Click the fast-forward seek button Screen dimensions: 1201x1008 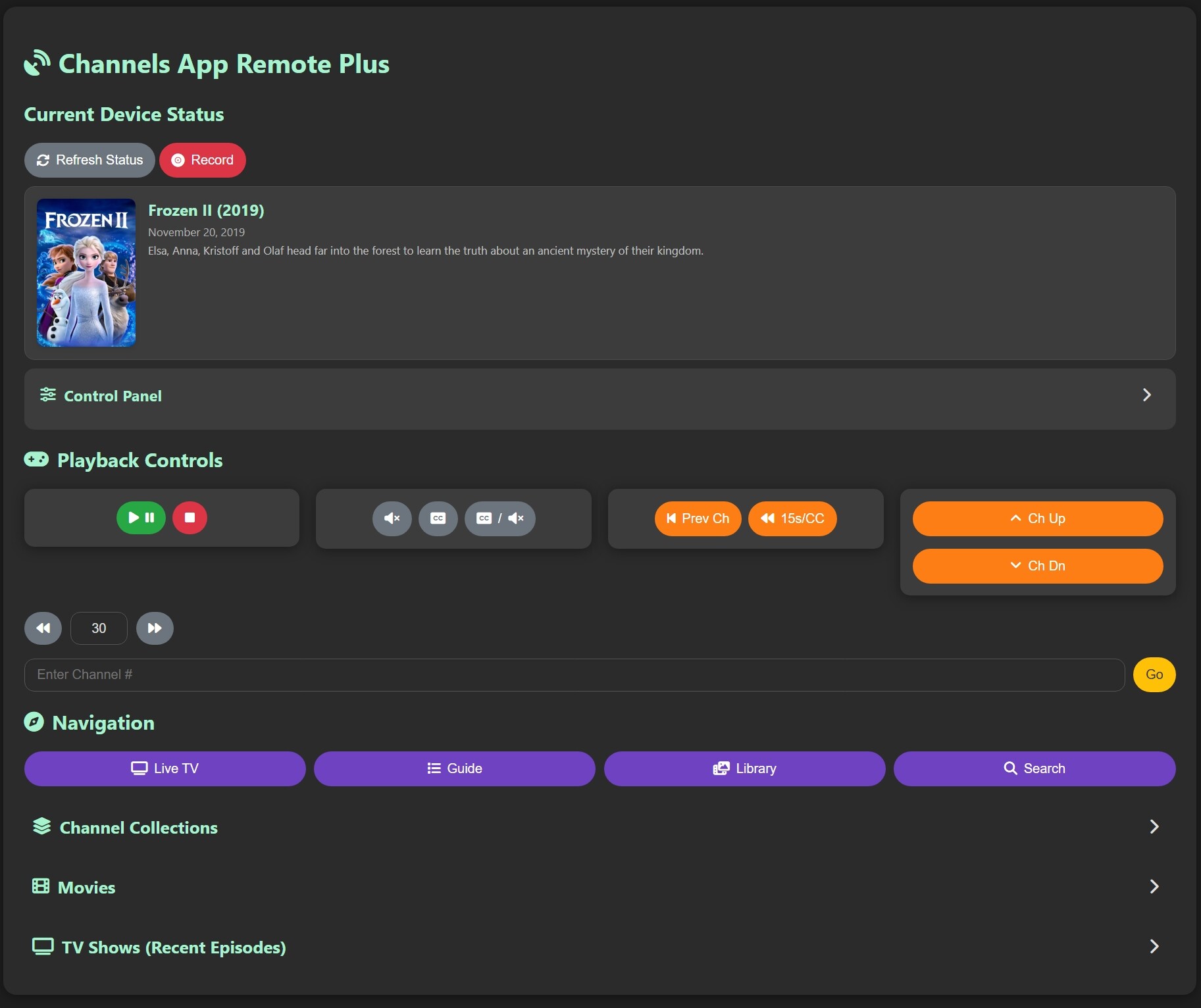click(x=155, y=628)
